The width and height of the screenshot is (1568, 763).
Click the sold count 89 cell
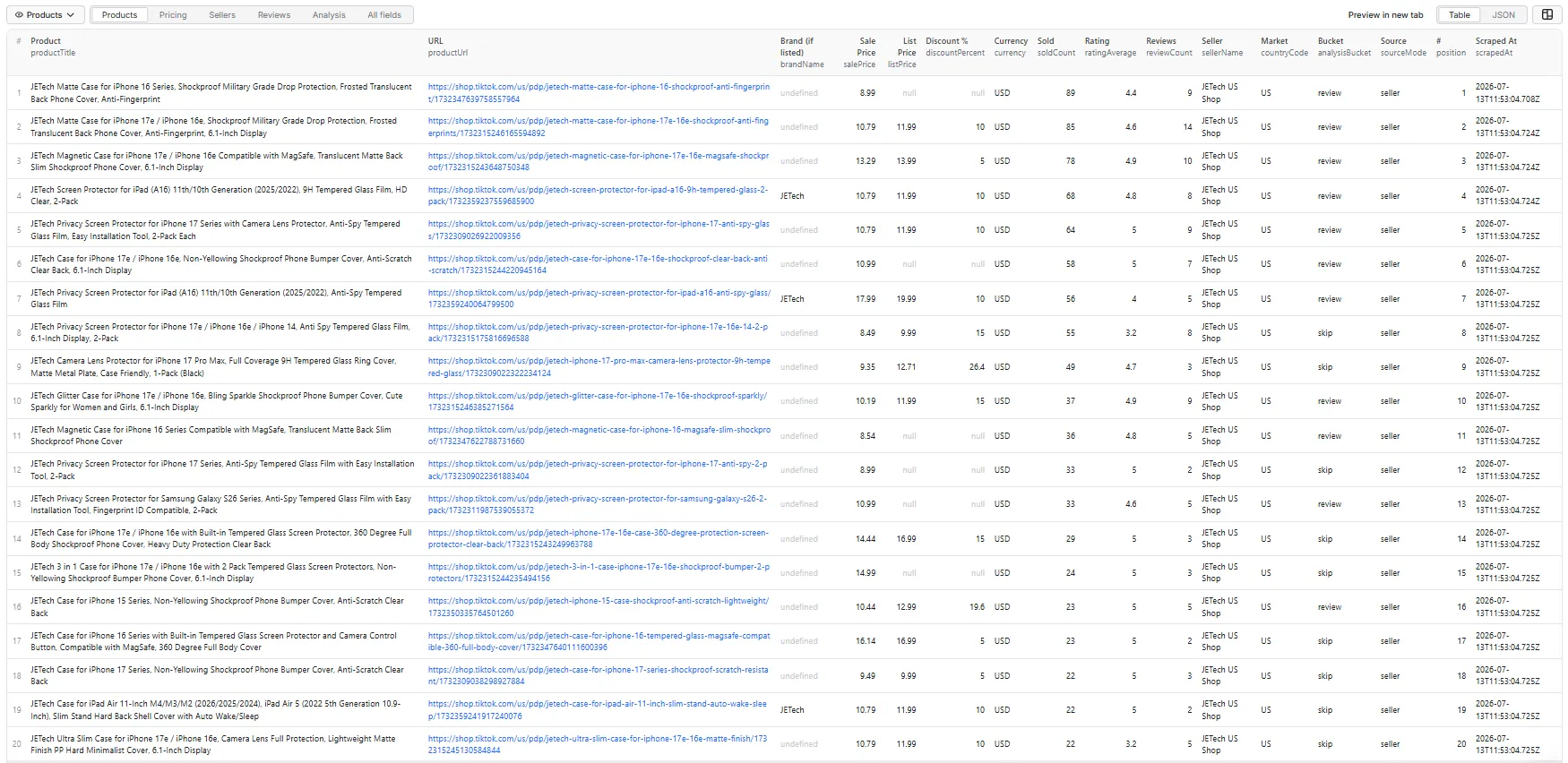tap(1070, 93)
